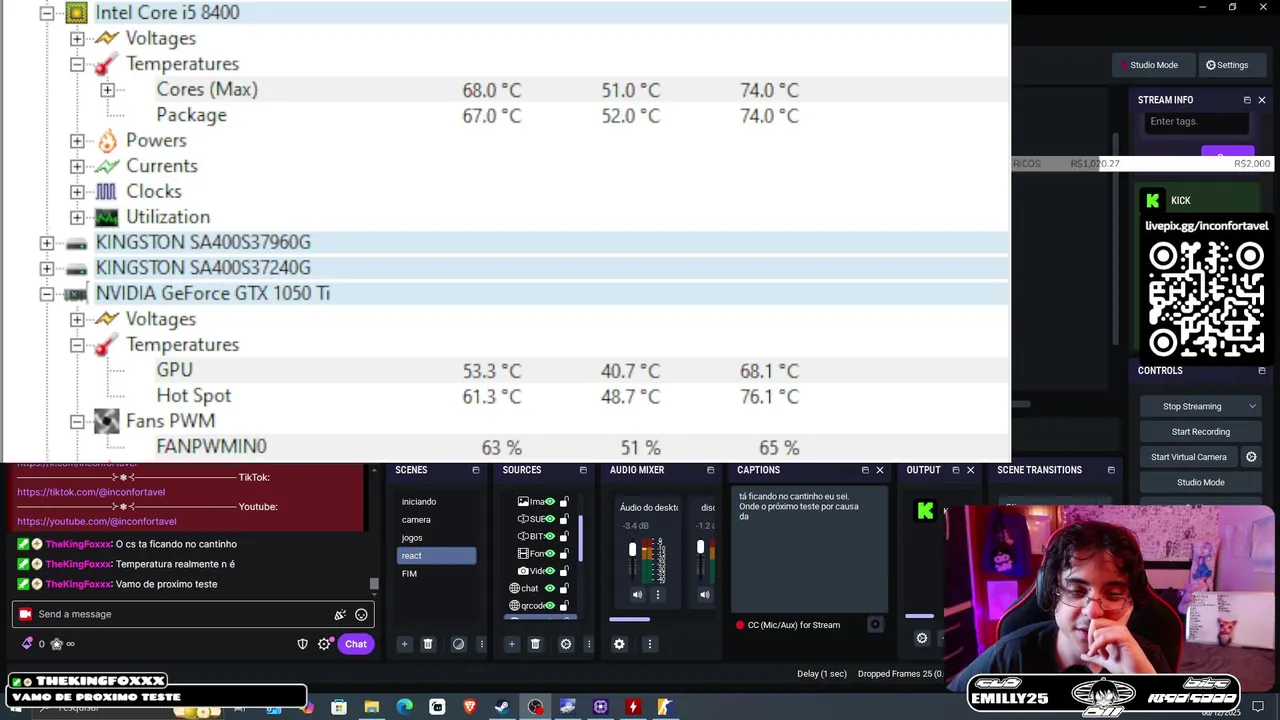Select the react scene
This screenshot has width=1280, height=720.
click(437, 556)
